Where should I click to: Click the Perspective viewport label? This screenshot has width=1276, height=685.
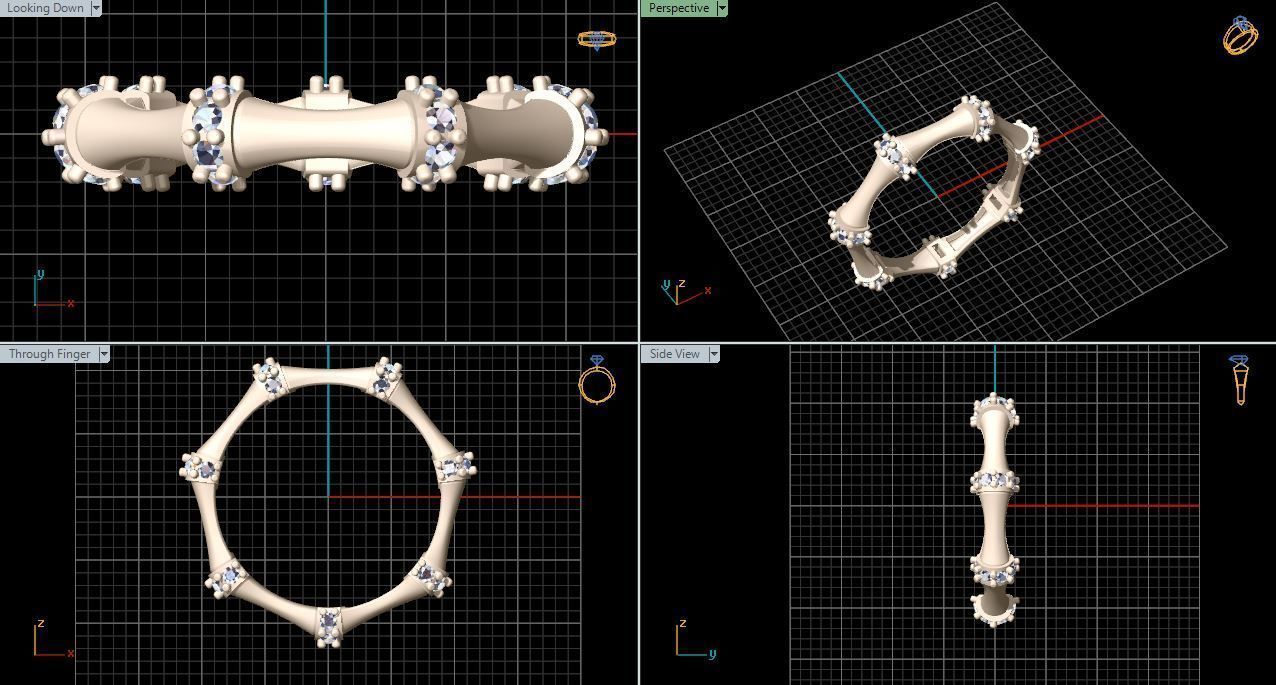(678, 8)
